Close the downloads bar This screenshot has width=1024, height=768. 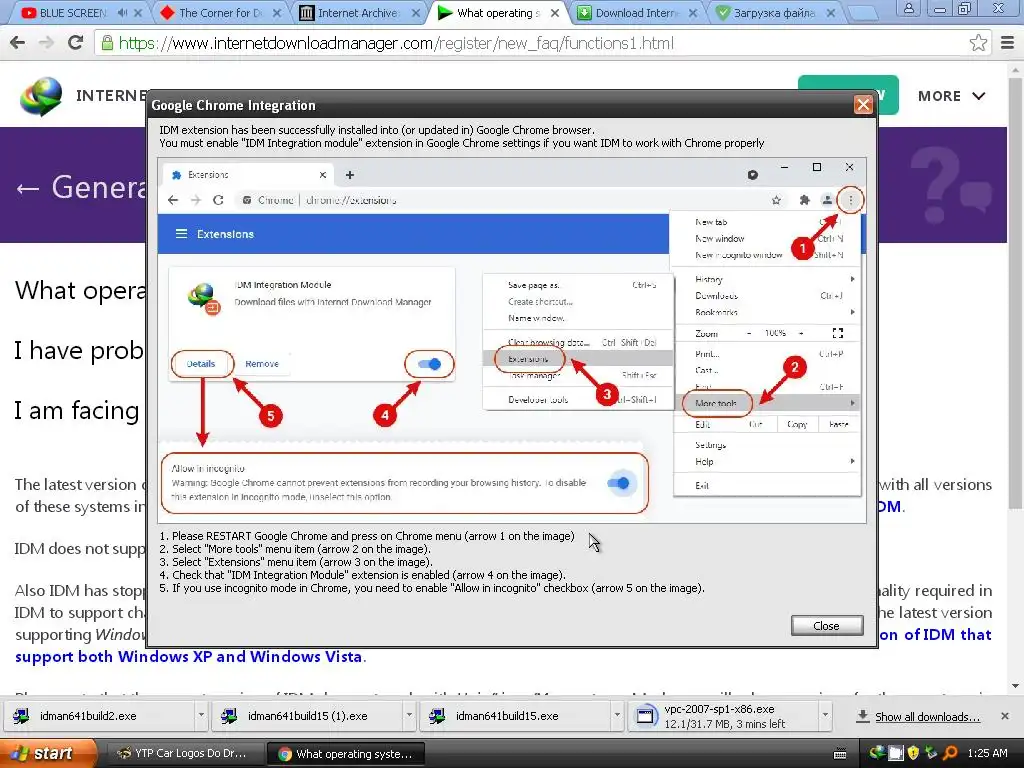[1005, 716]
